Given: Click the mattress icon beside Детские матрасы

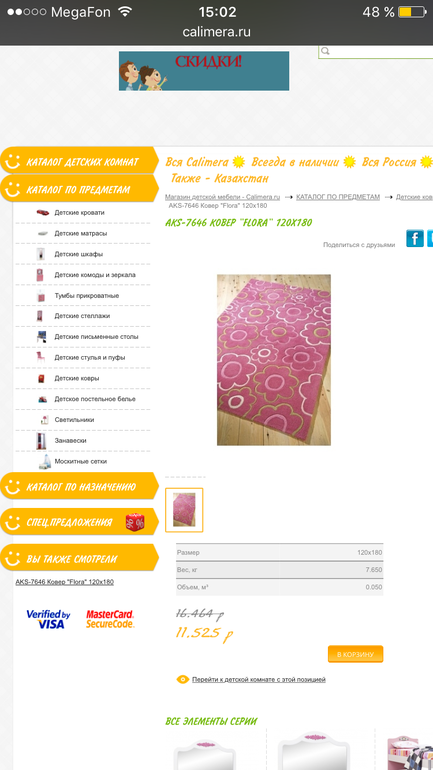Looking at the screenshot, I should [x=43, y=234].
